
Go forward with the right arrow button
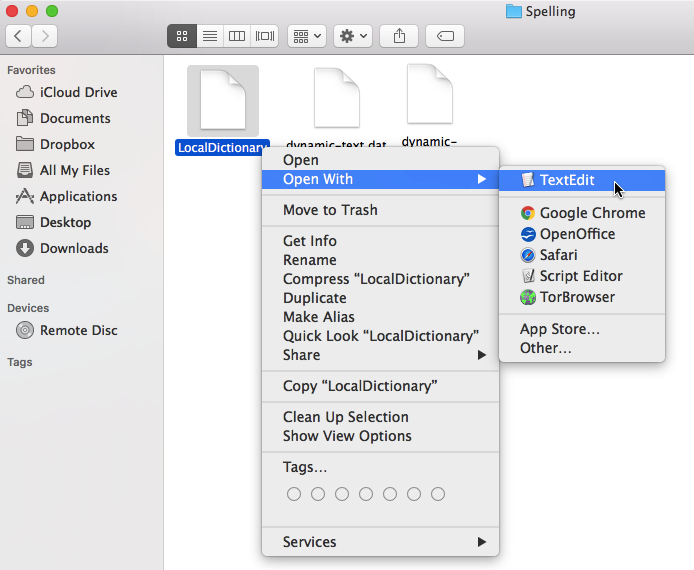(44, 36)
